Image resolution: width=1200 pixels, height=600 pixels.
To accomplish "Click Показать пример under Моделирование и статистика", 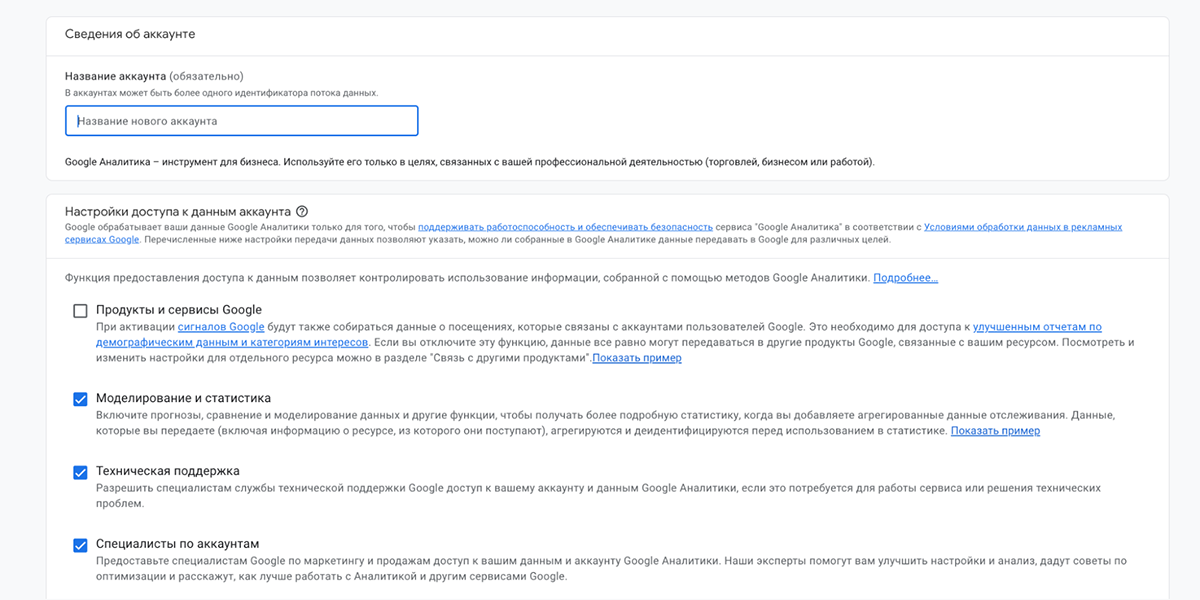I will pyautogui.click(x=995, y=431).
